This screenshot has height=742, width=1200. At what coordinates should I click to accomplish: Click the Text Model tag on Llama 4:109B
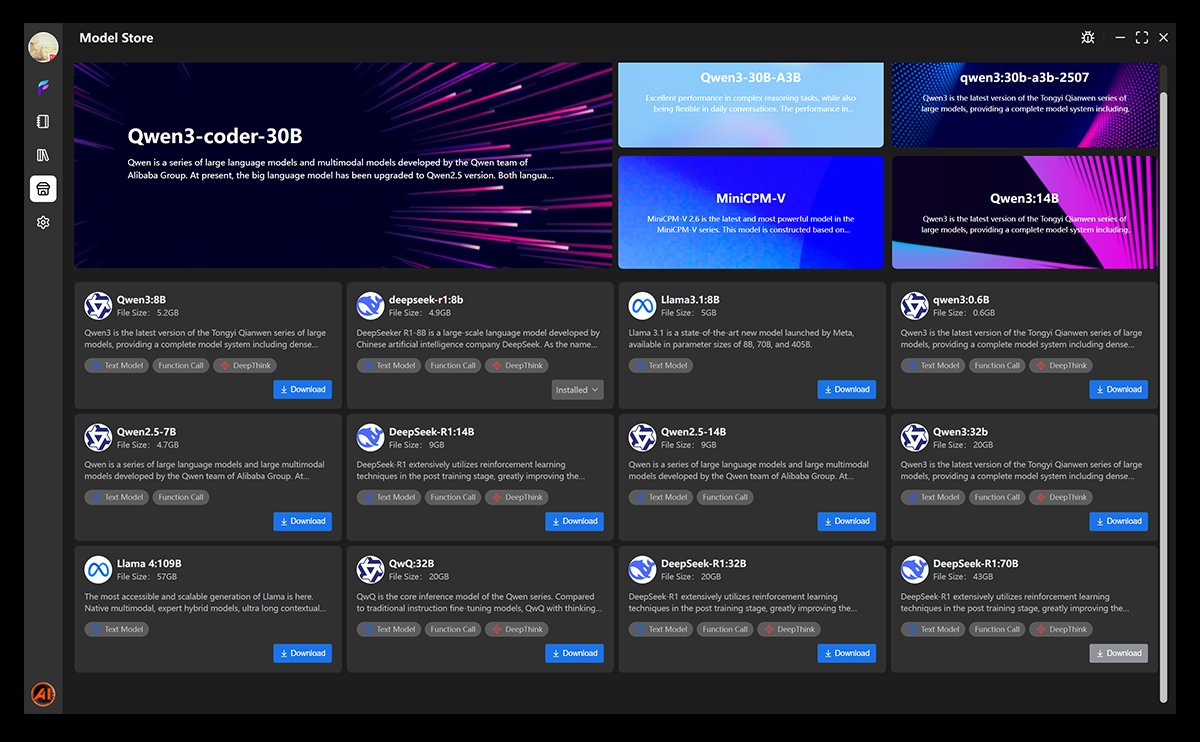pyautogui.click(x=116, y=629)
